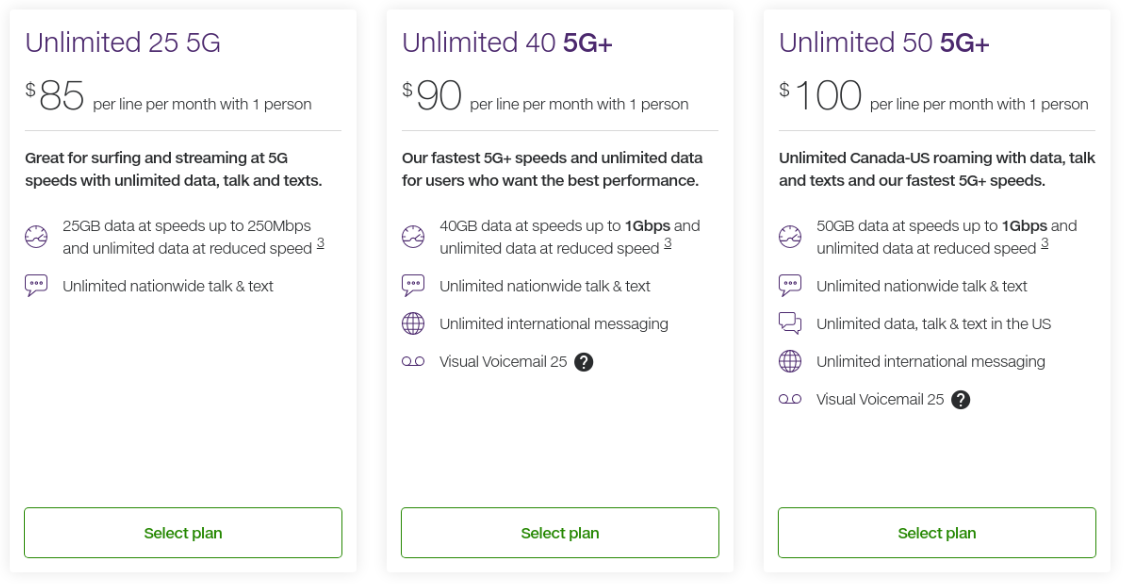This screenshot has width=1125, height=584.
Task: Click US roaming chat icon in Unlimited 50 plan
Action: pyautogui.click(x=790, y=324)
